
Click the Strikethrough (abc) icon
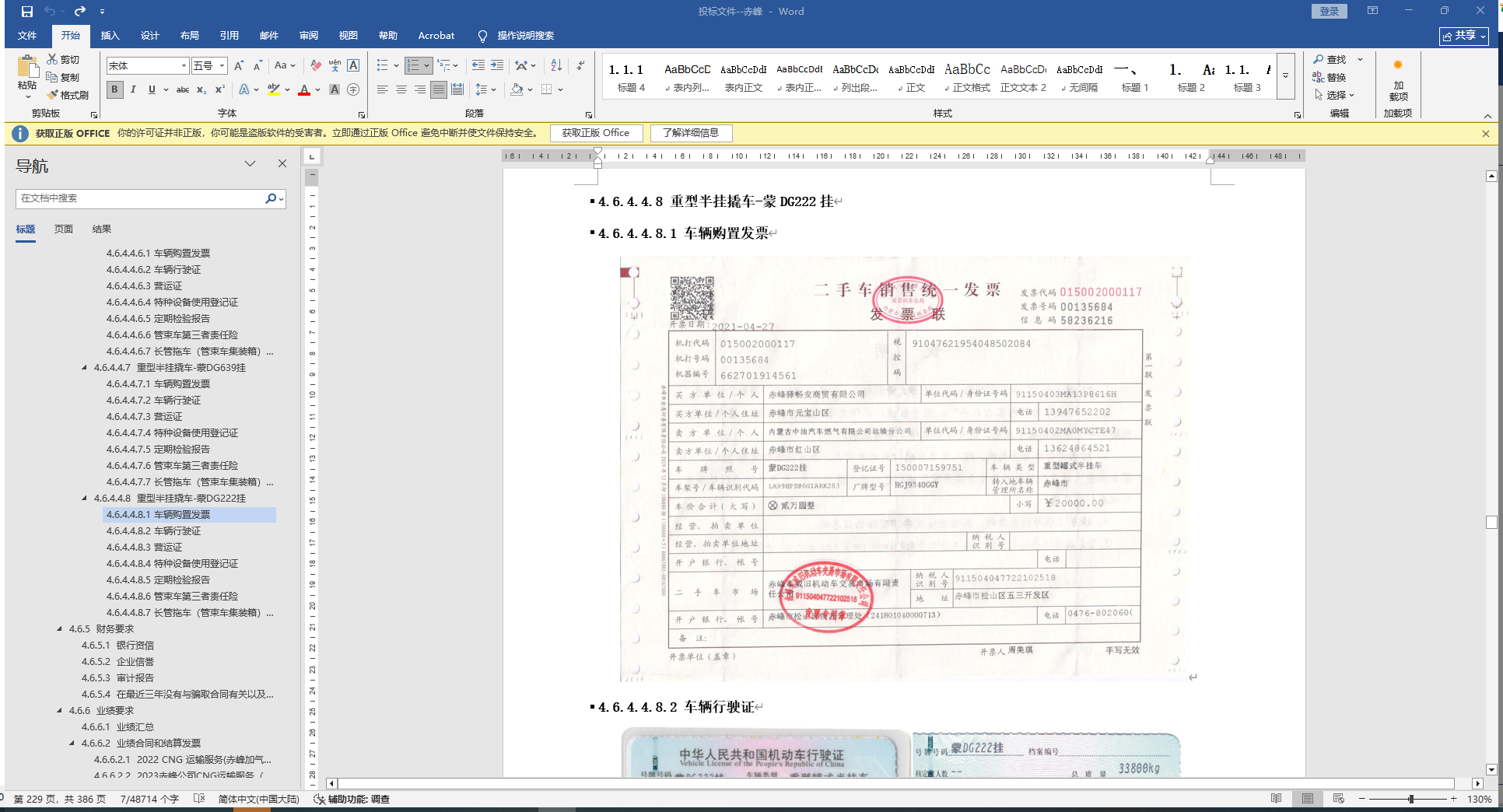(x=182, y=90)
